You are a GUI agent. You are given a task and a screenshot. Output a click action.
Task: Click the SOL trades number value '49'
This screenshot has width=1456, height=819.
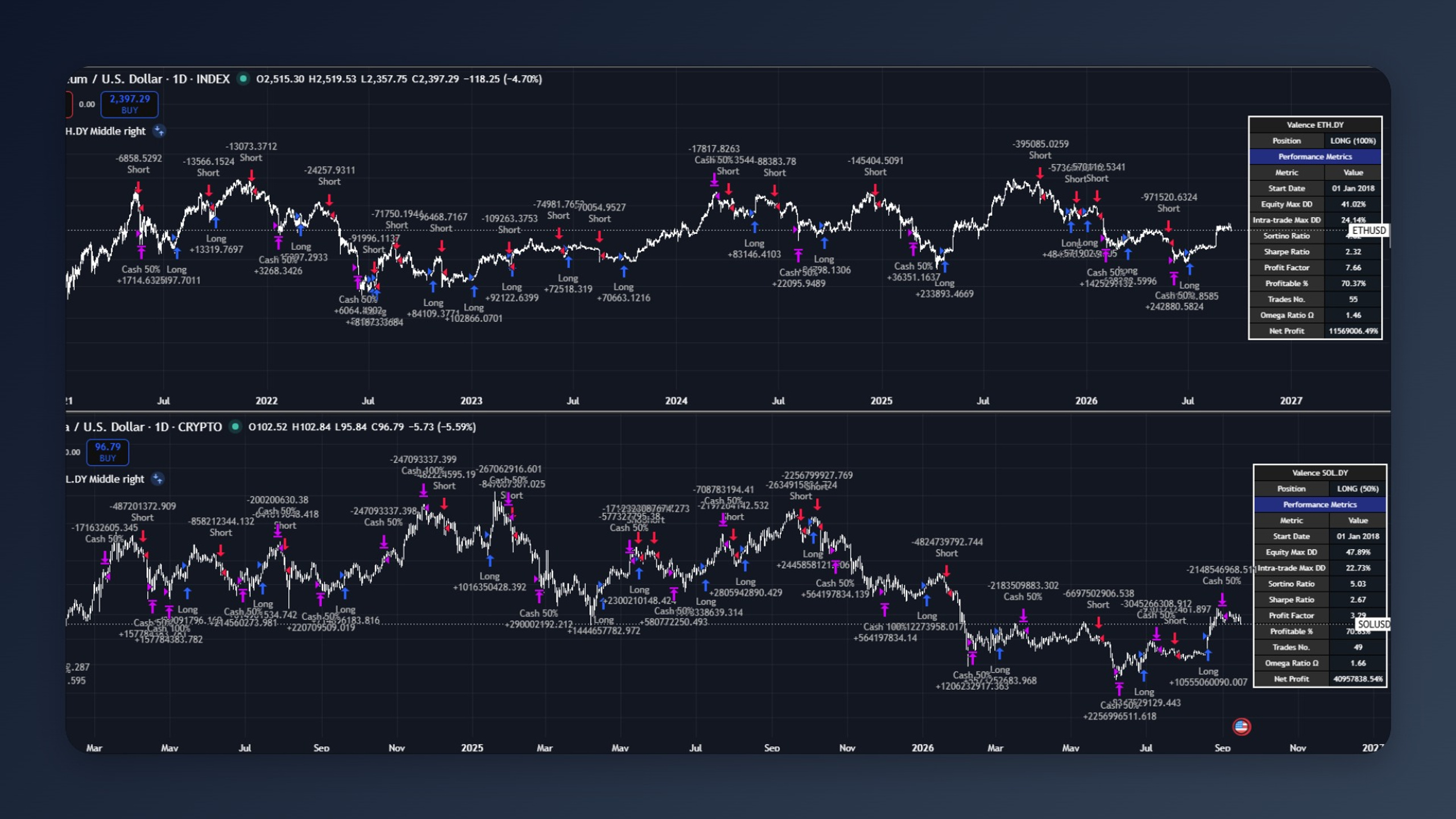(1357, 647)
